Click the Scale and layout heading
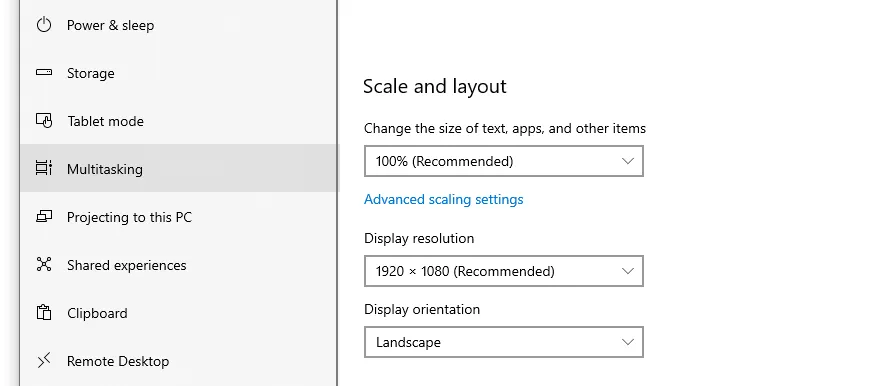 pyautogui.click(x=435, y=86)
